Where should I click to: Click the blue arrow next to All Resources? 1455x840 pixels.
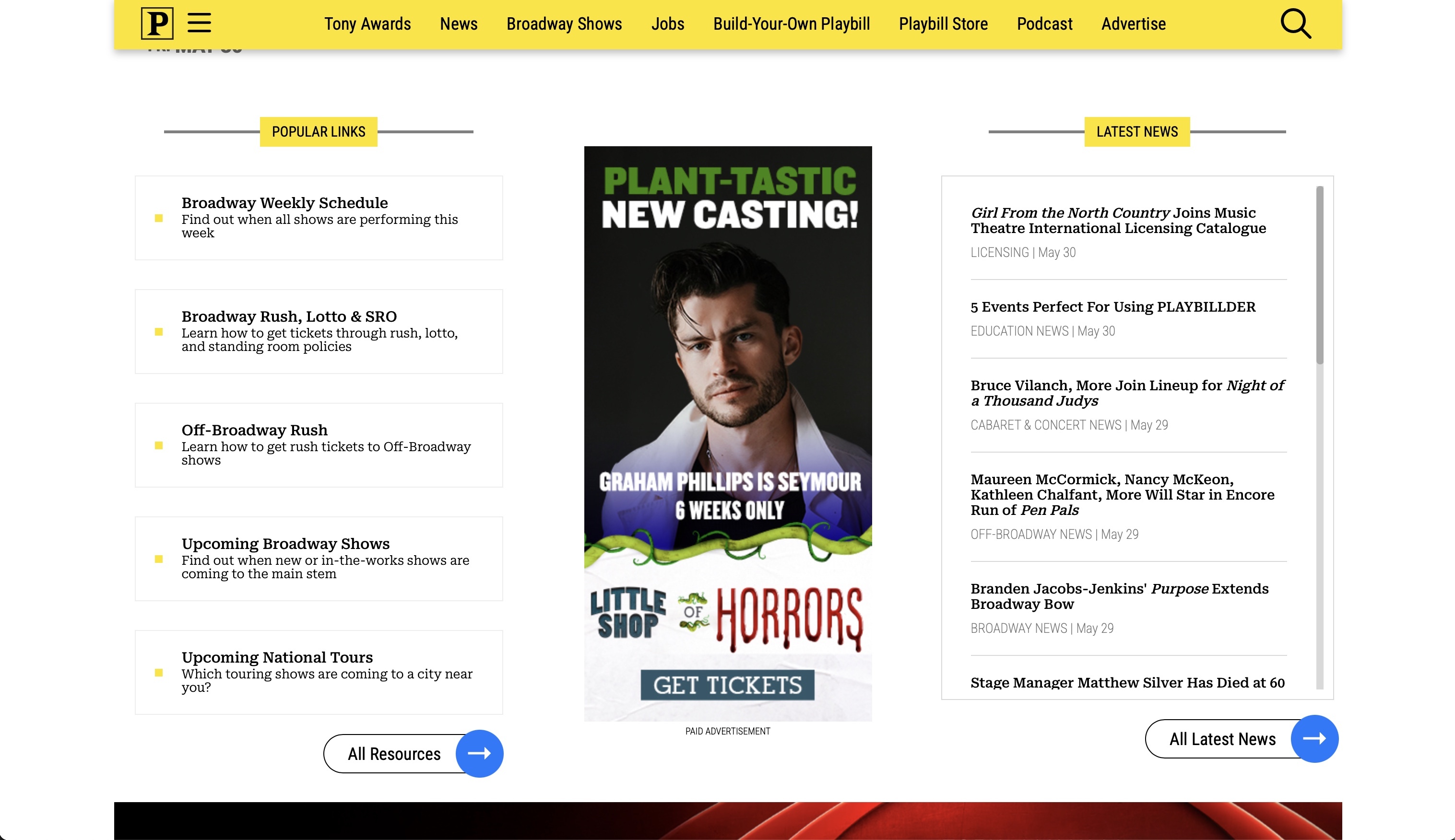[479, 754]
